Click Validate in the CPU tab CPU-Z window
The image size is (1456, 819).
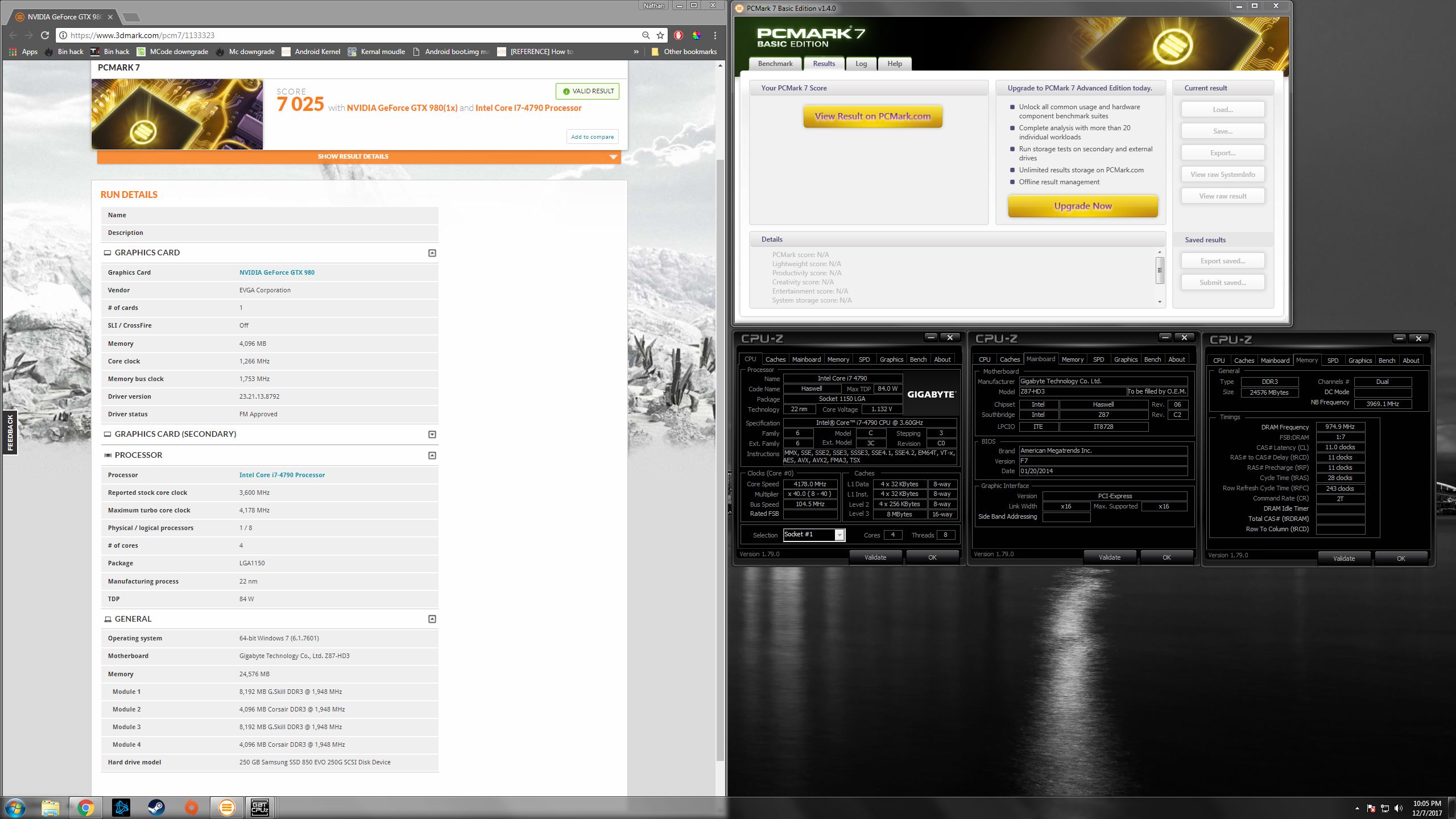[x=875, y=557]
